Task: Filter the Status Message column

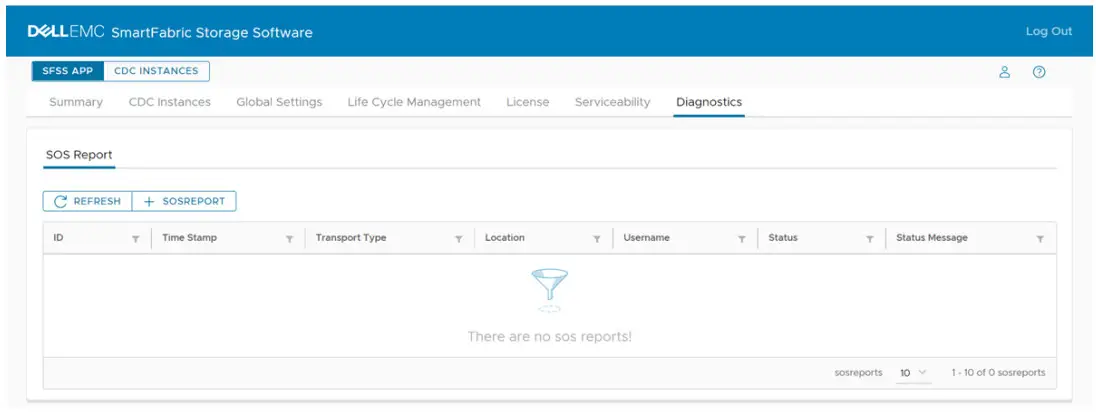Action: click(1040, 239)
